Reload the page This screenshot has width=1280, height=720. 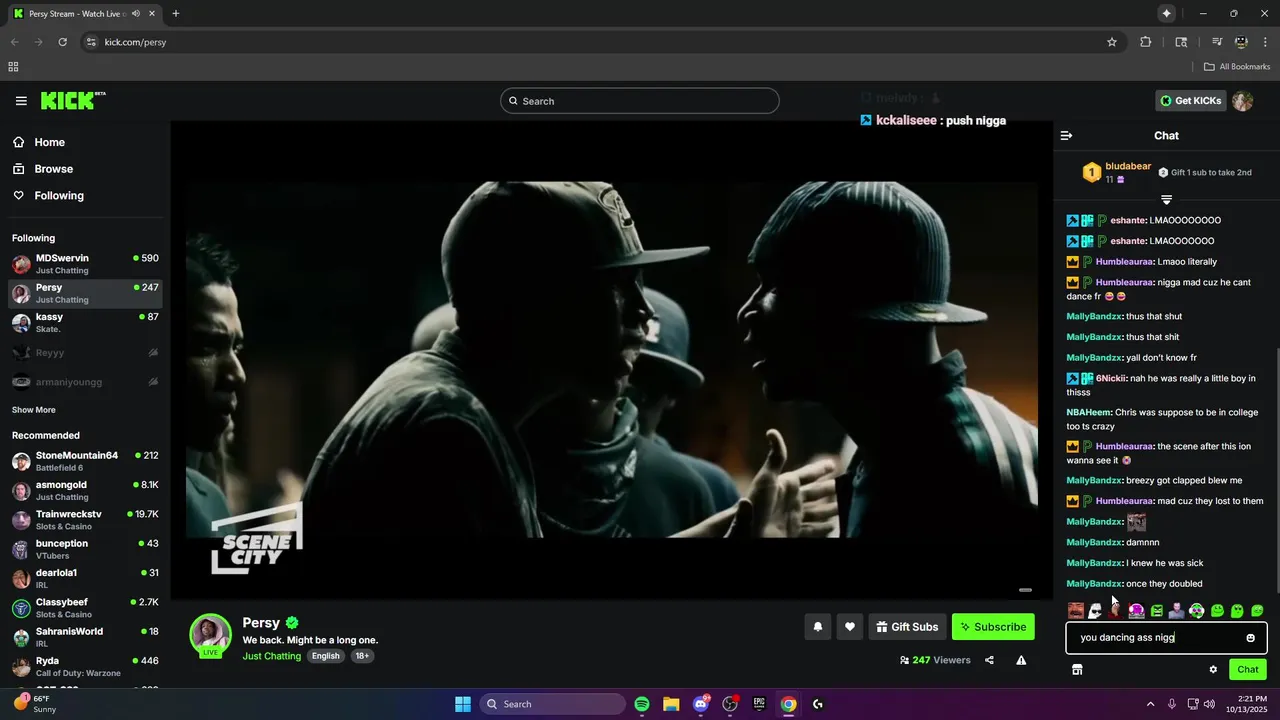click(x=62, y=42)
